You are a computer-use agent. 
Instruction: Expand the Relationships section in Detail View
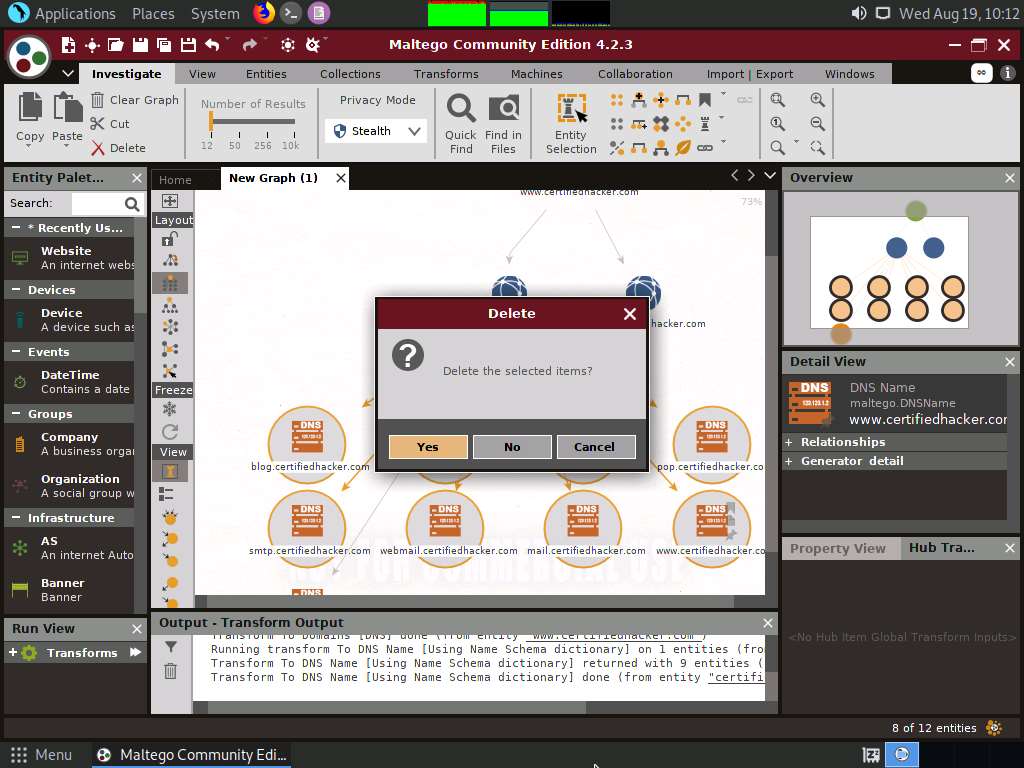click(x=789, y=442)
